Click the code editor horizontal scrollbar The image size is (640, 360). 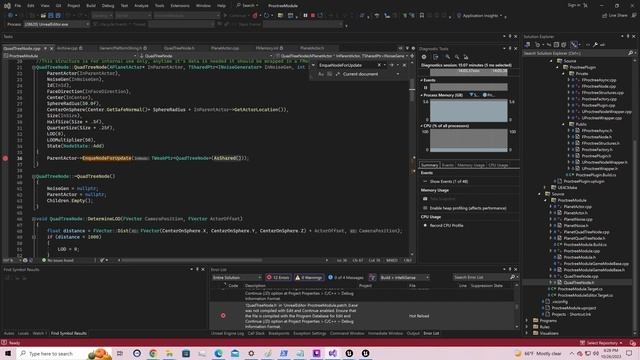[192, 260]
